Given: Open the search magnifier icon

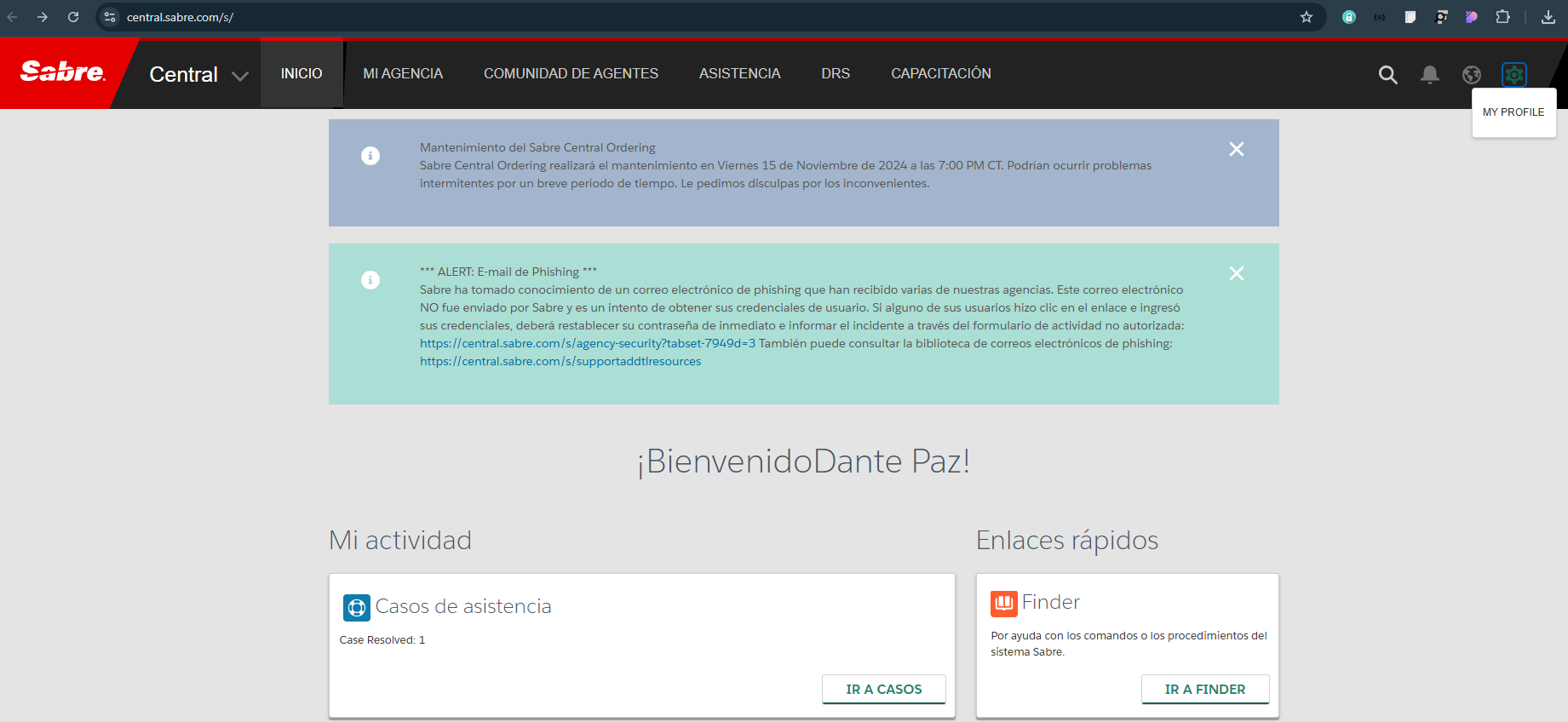Looking at the screenshot, I should [x=1387, y=75].
